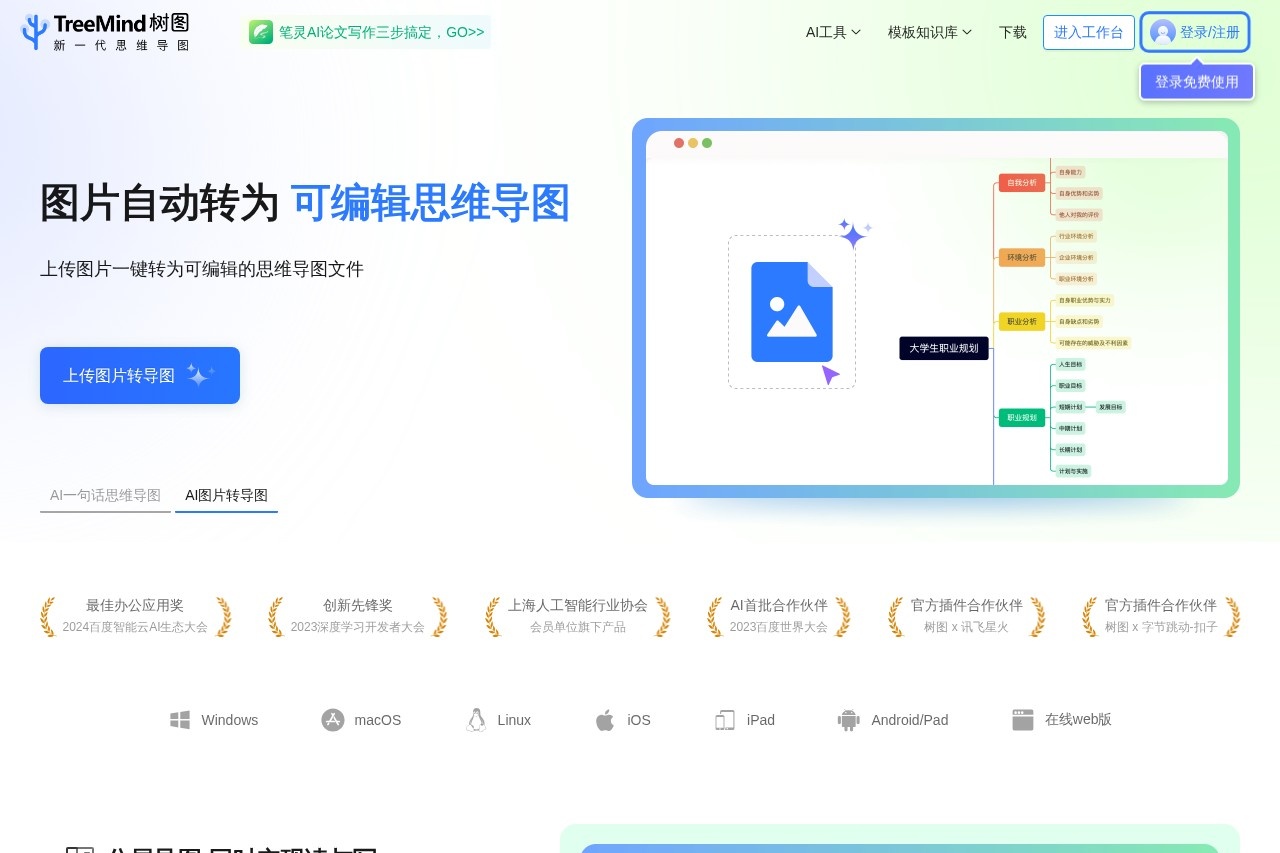Click the 上传图片转导图 button

tap(139, 375)
